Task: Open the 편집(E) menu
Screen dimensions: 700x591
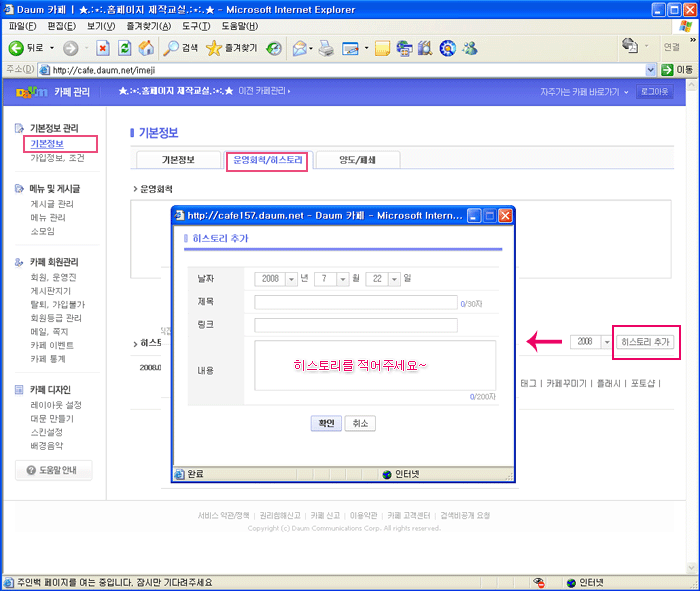Action: click(x=62, y=26)
